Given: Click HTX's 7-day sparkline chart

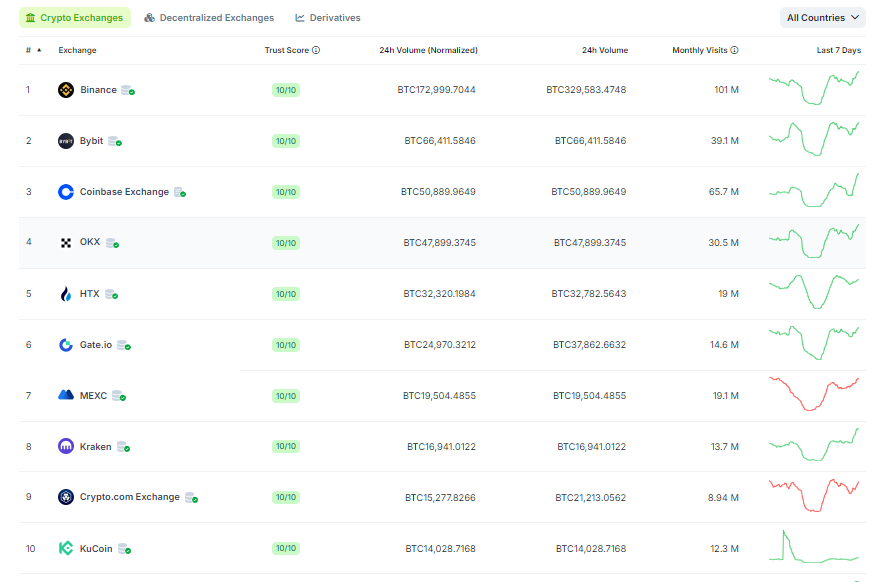Looking at the screenshot, I should coord(814,291).
